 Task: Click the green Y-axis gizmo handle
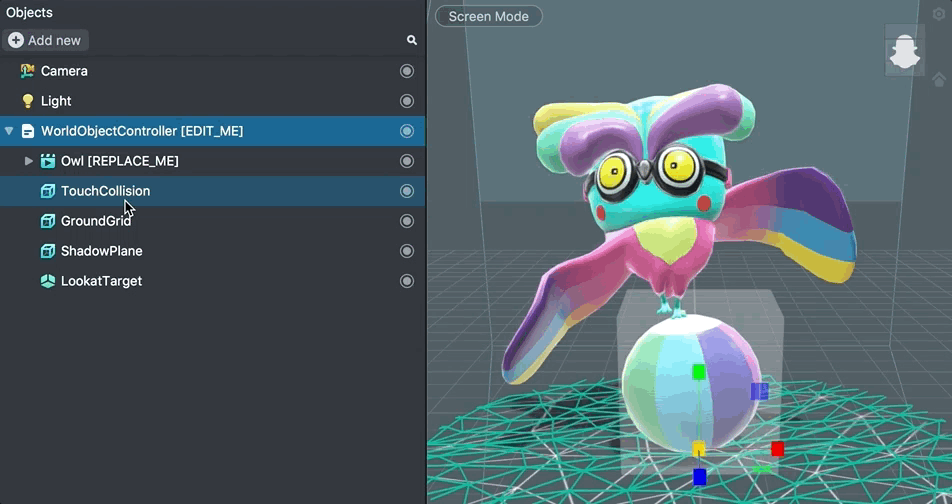(x=699, y=372)
